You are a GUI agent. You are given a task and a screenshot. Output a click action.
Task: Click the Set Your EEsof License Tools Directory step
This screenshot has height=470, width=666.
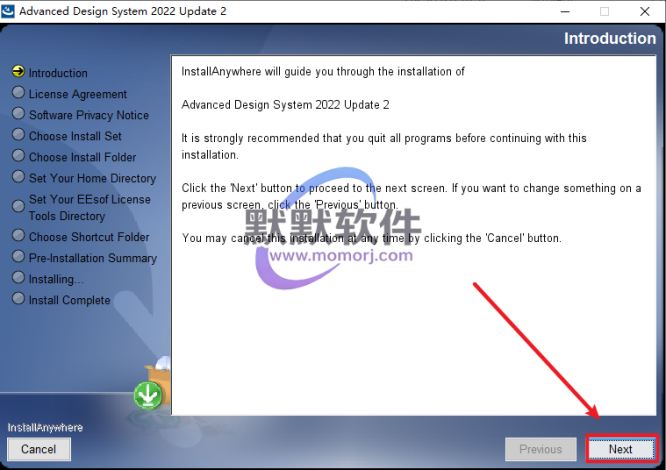coord(90,207)
